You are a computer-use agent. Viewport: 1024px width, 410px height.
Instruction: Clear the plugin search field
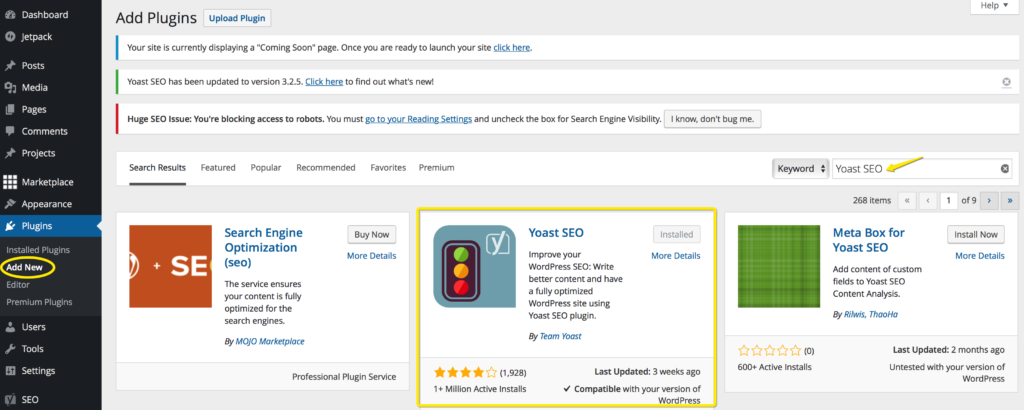pyautogui.click(x=1005, y=168)
